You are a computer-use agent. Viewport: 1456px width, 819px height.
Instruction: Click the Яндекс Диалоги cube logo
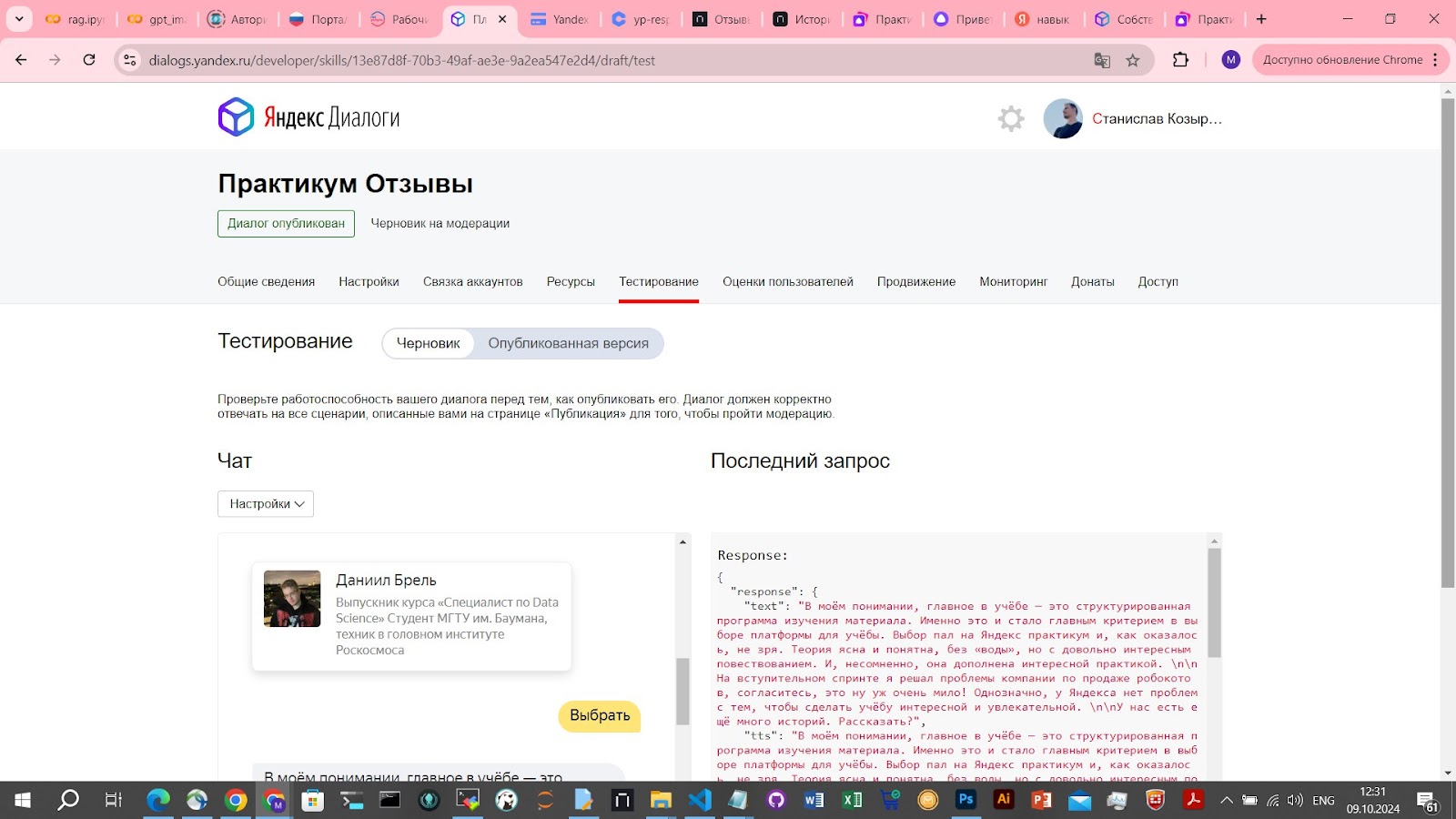pos(236,117)
